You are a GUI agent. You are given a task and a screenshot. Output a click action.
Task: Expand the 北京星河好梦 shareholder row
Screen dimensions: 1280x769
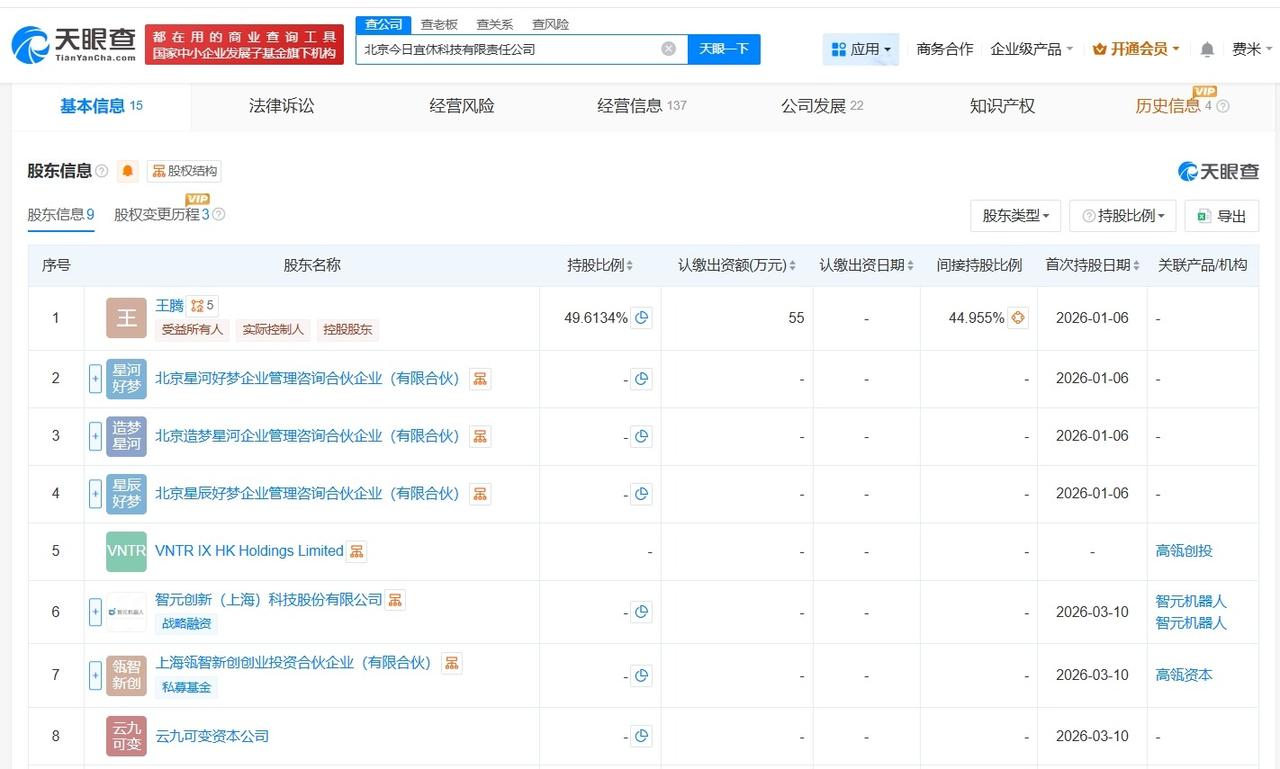(x=96, y=379)
